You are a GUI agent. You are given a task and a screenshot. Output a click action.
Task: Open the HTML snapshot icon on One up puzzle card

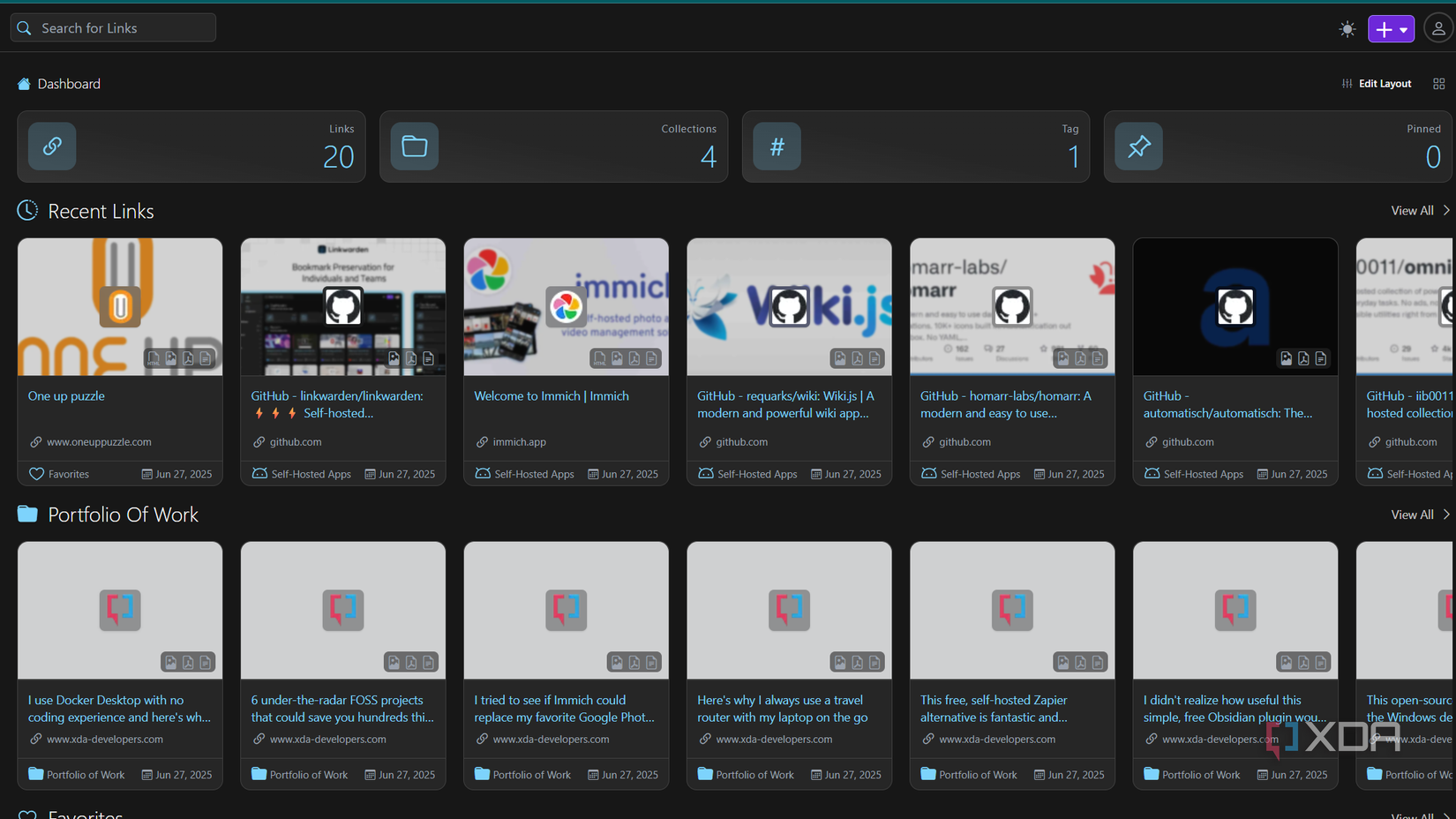(154, 358)
